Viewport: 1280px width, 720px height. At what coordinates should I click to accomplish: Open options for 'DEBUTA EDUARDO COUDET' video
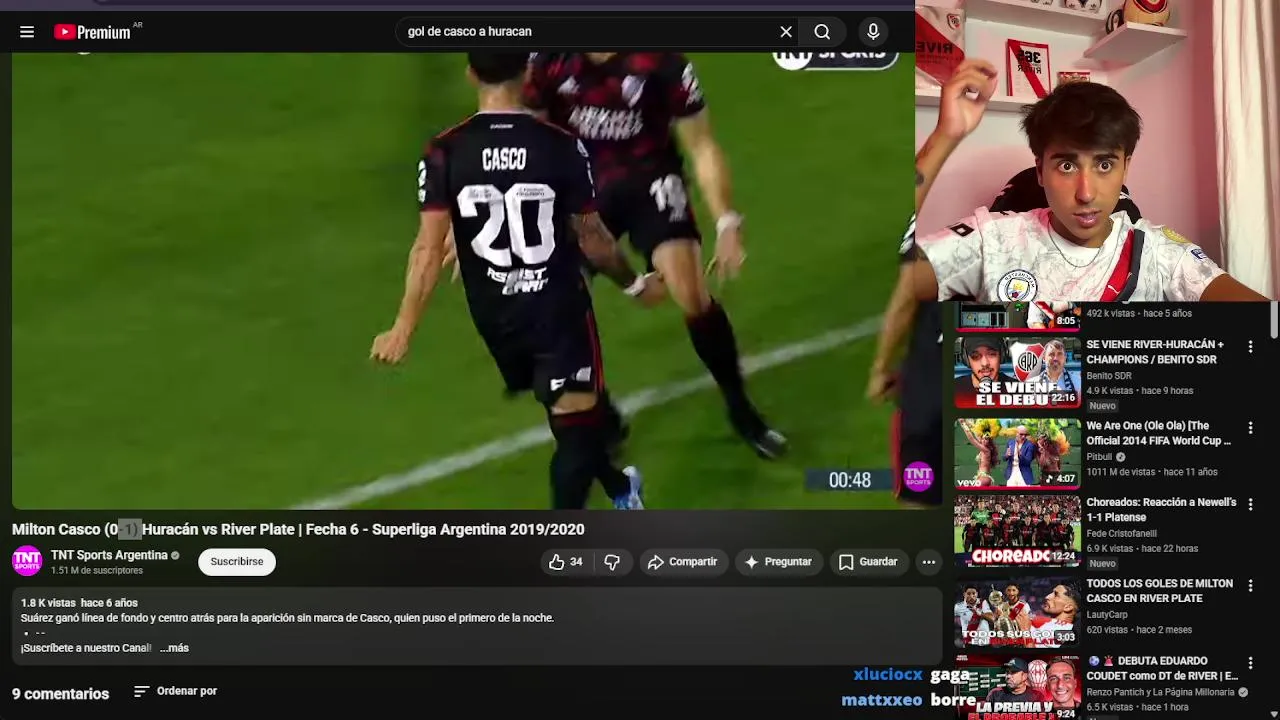(1250, 663)
